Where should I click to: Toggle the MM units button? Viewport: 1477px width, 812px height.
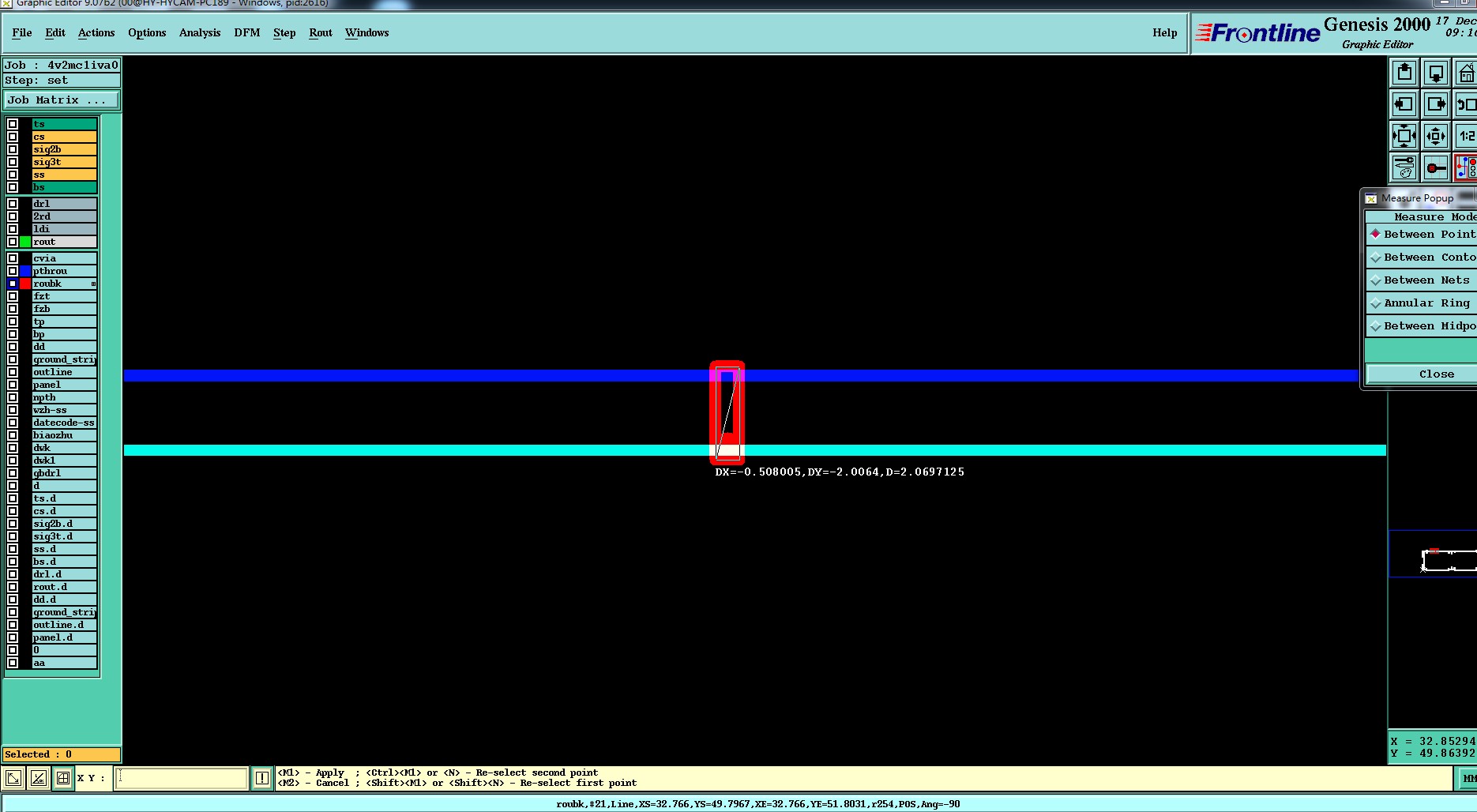(1468, 778)
